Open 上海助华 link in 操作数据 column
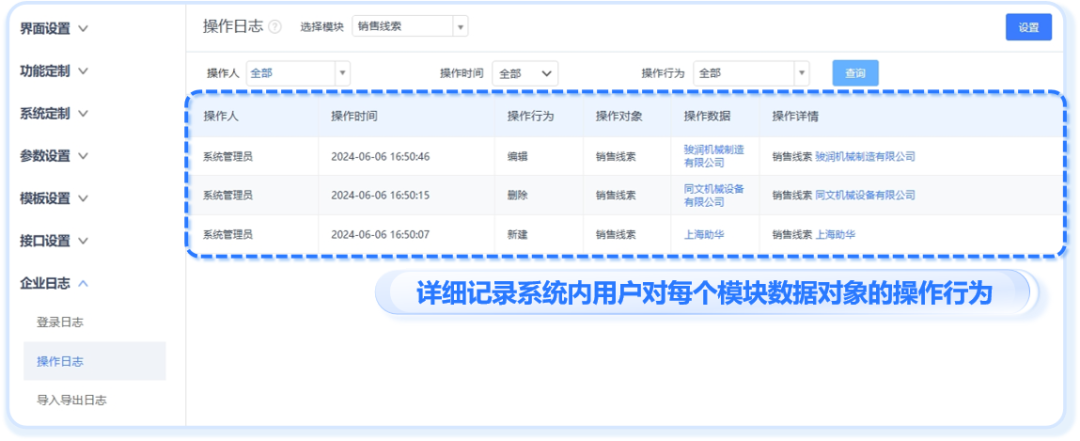 [x=704, y=235]
